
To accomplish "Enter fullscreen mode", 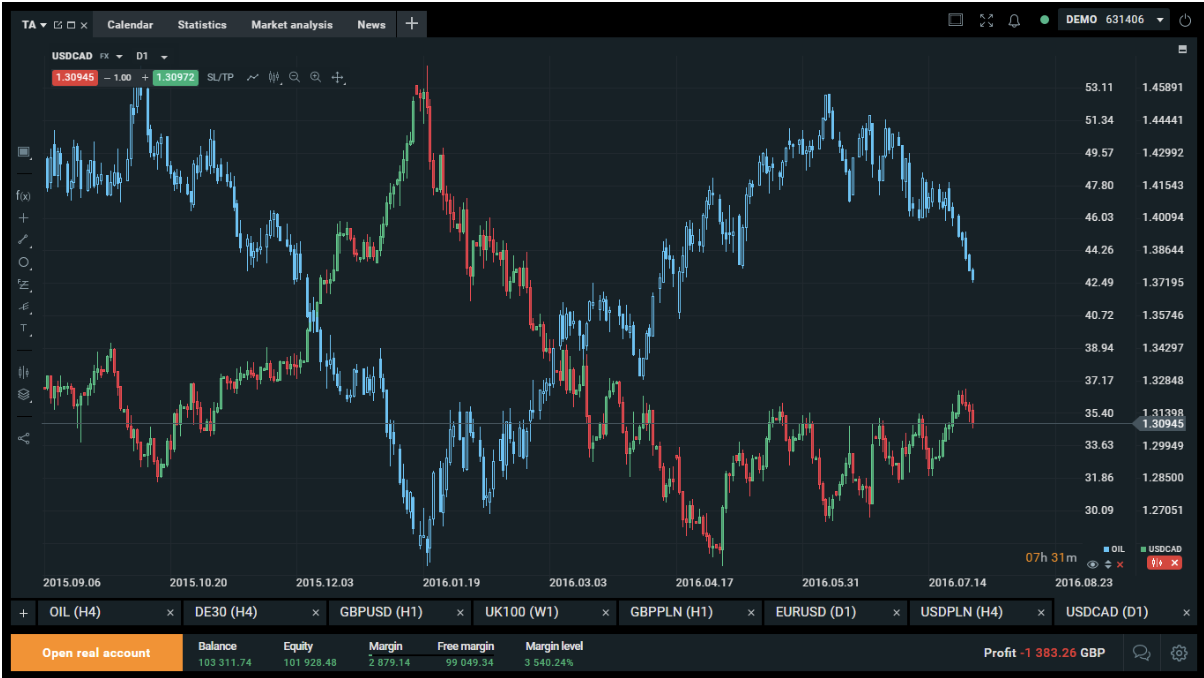I will click(x=986, y=20).
